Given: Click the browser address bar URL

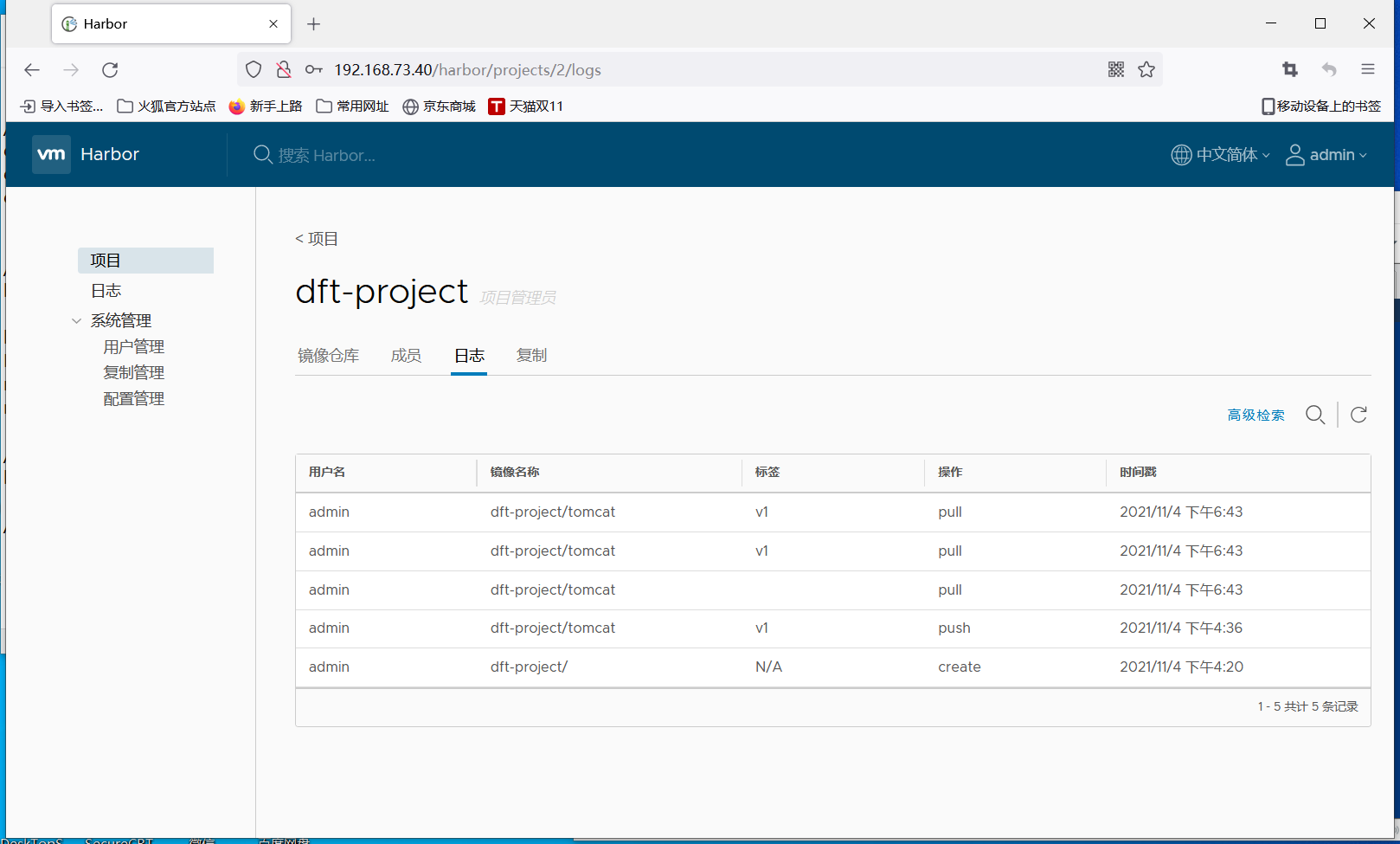Looking at the screenshot, I should pos(467,70).
